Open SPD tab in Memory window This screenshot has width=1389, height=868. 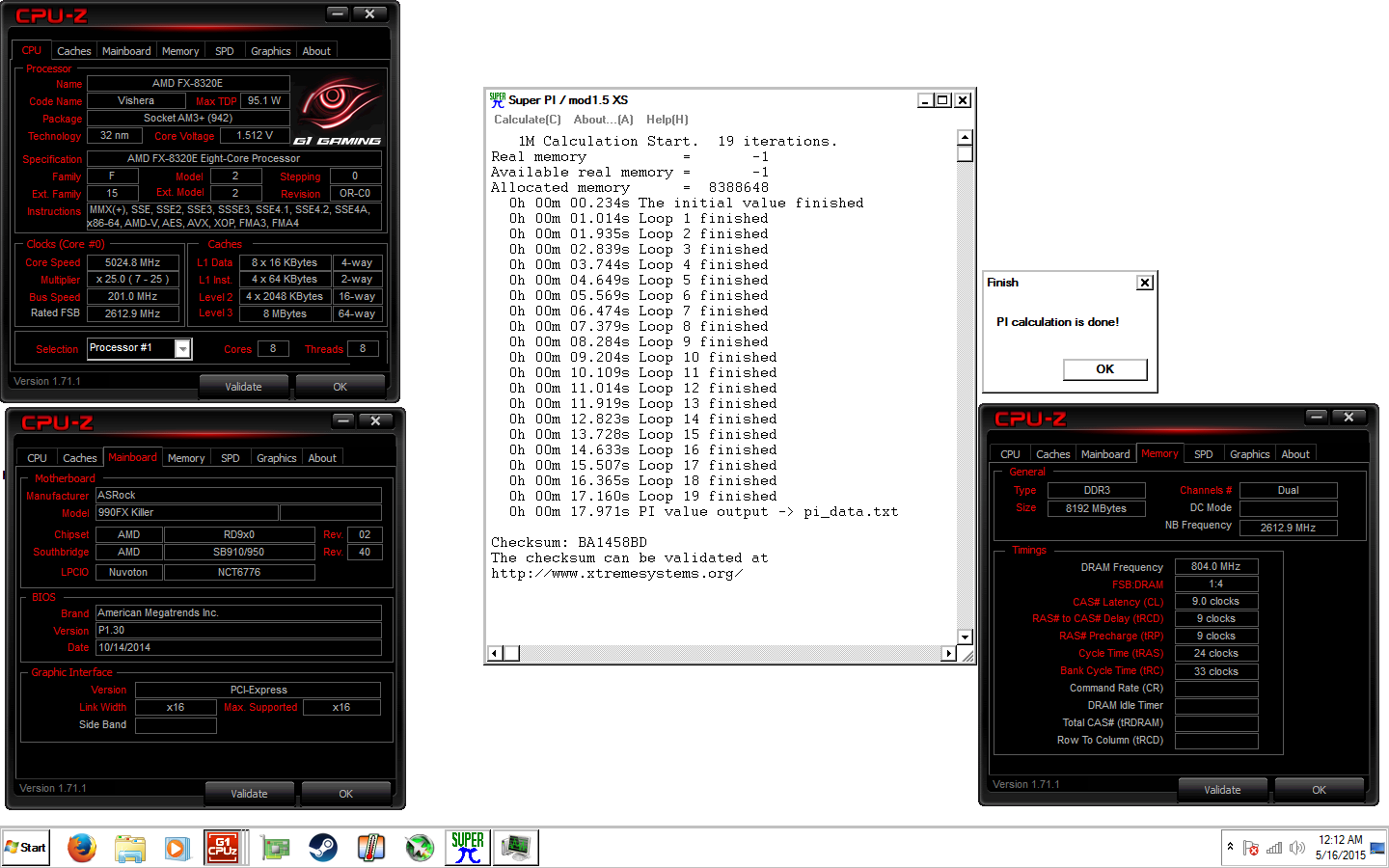click(x=1203, y=454)
